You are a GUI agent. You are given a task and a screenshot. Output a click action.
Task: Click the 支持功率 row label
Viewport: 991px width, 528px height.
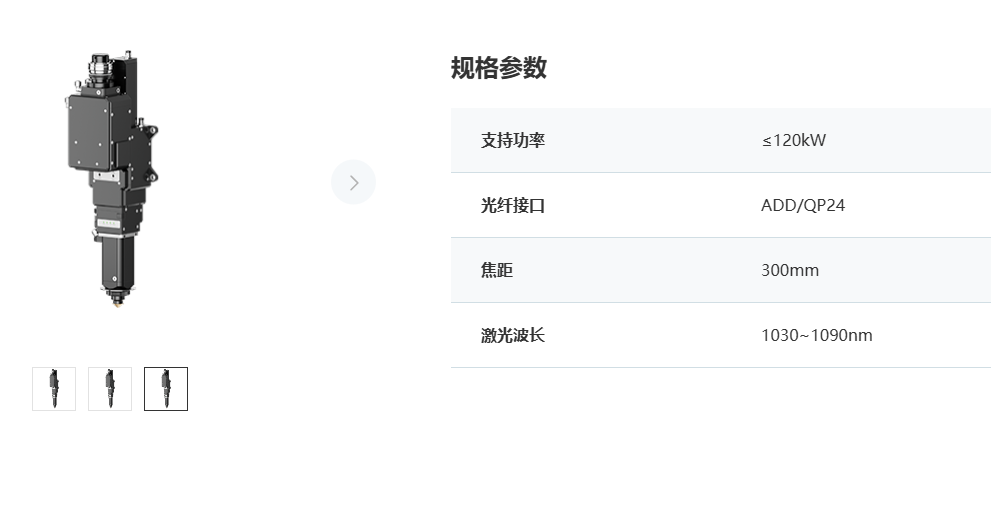[513, 140]
